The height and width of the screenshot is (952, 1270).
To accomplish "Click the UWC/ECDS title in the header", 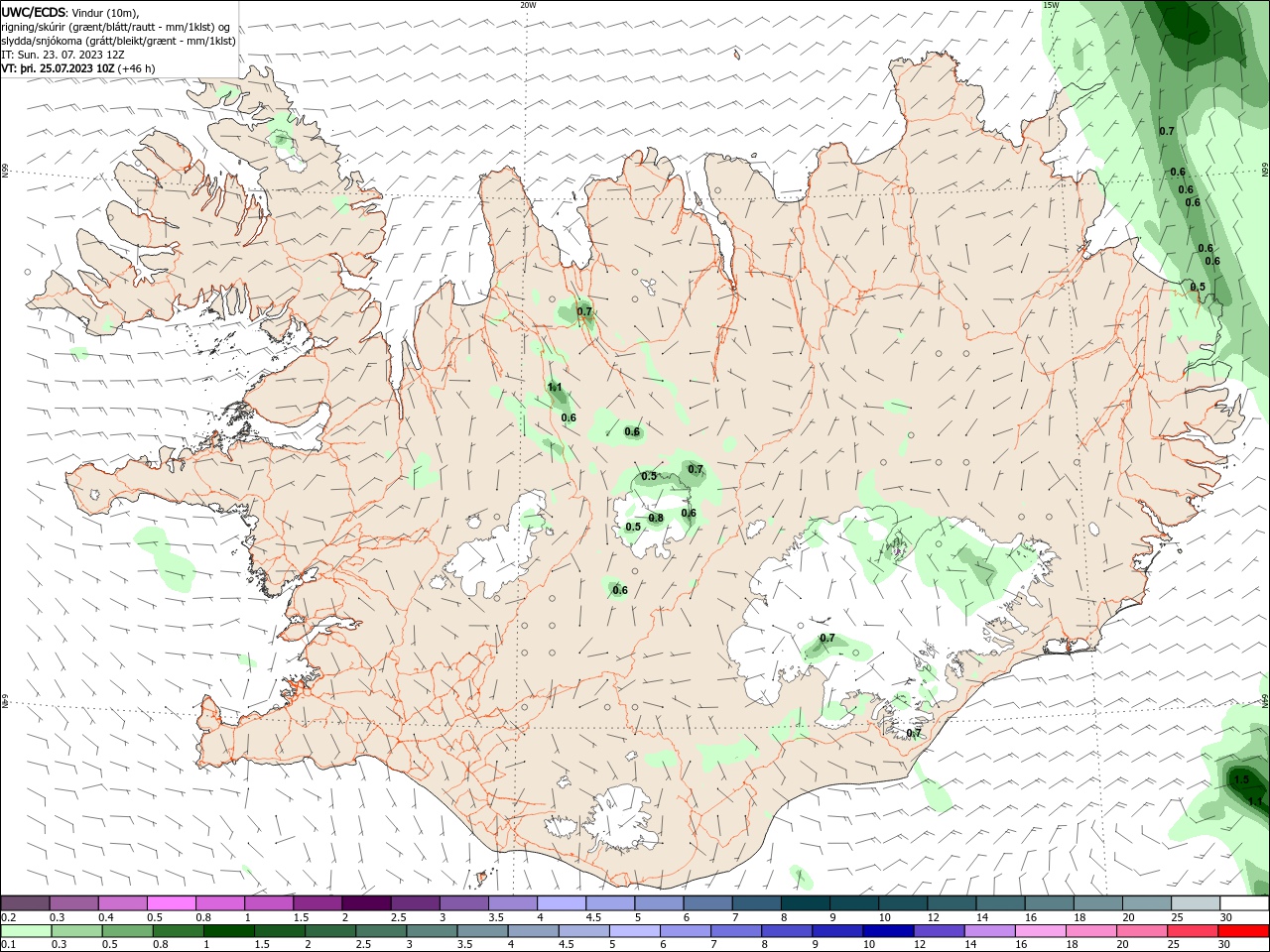I will click(34, 12).
